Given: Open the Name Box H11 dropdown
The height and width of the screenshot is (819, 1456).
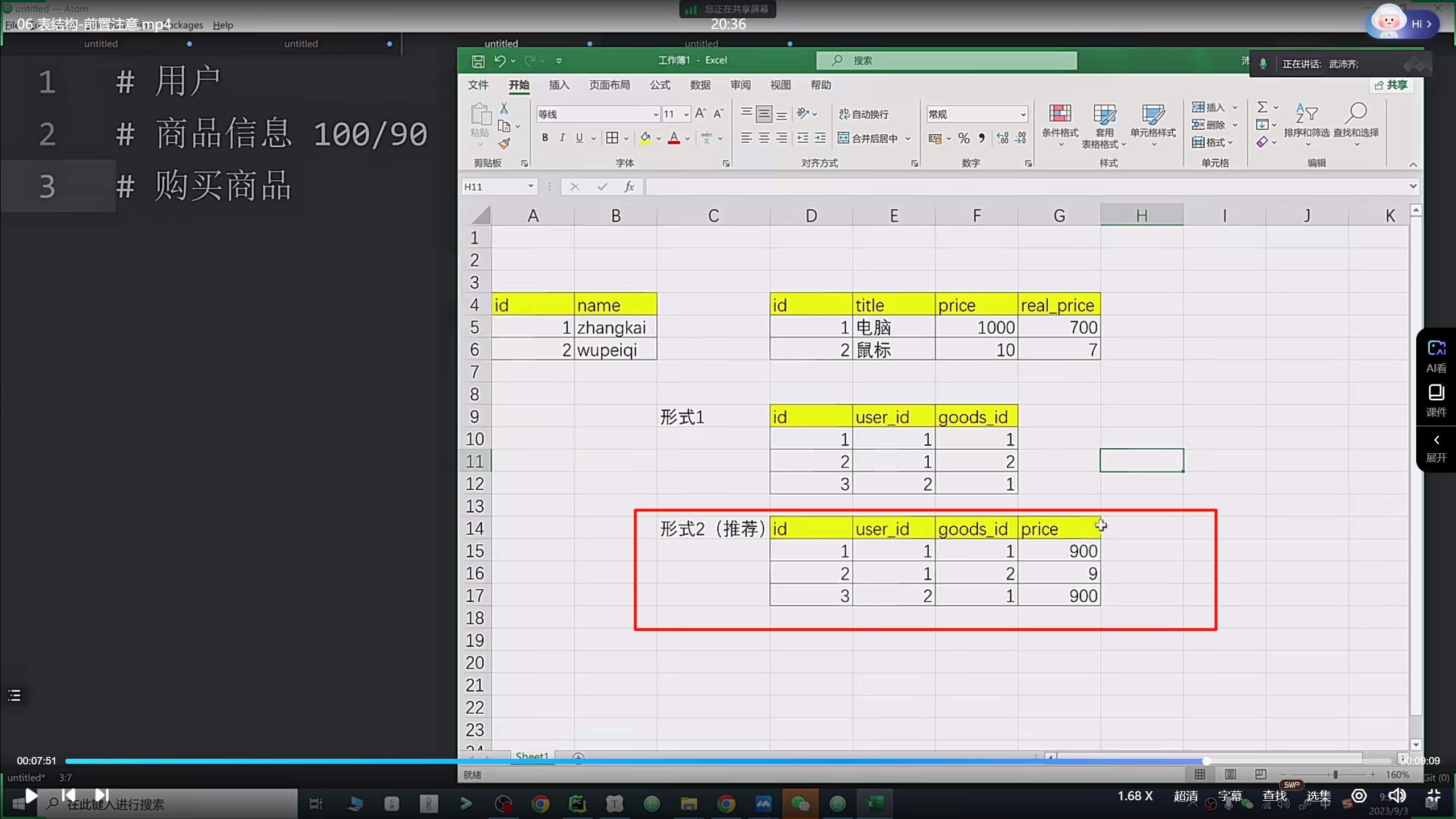Looking at the screenshot, I should pos(530,187).
